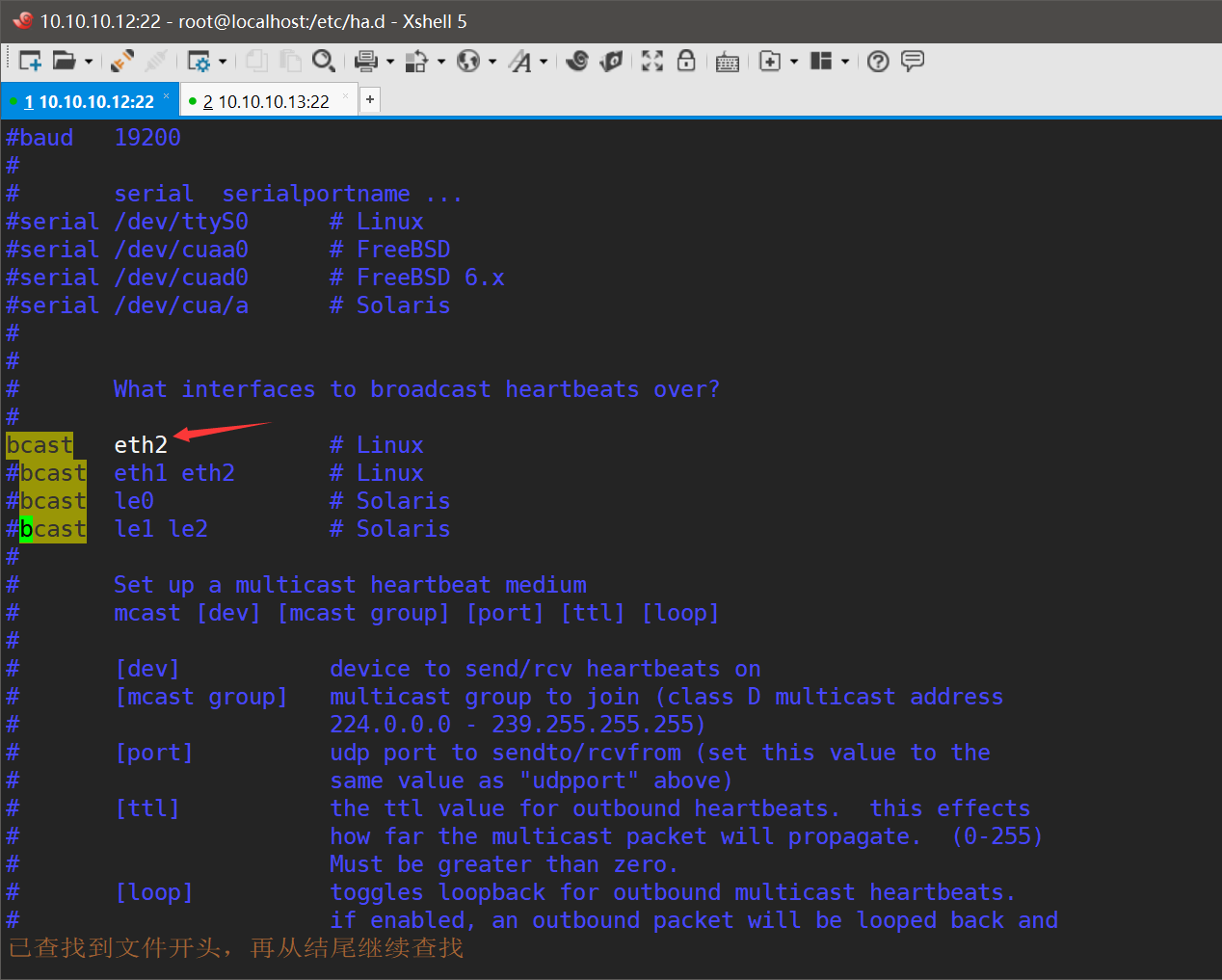Open Help using the question mark icon
This screenshot has height=980, width=1222.
click(877, 61)
